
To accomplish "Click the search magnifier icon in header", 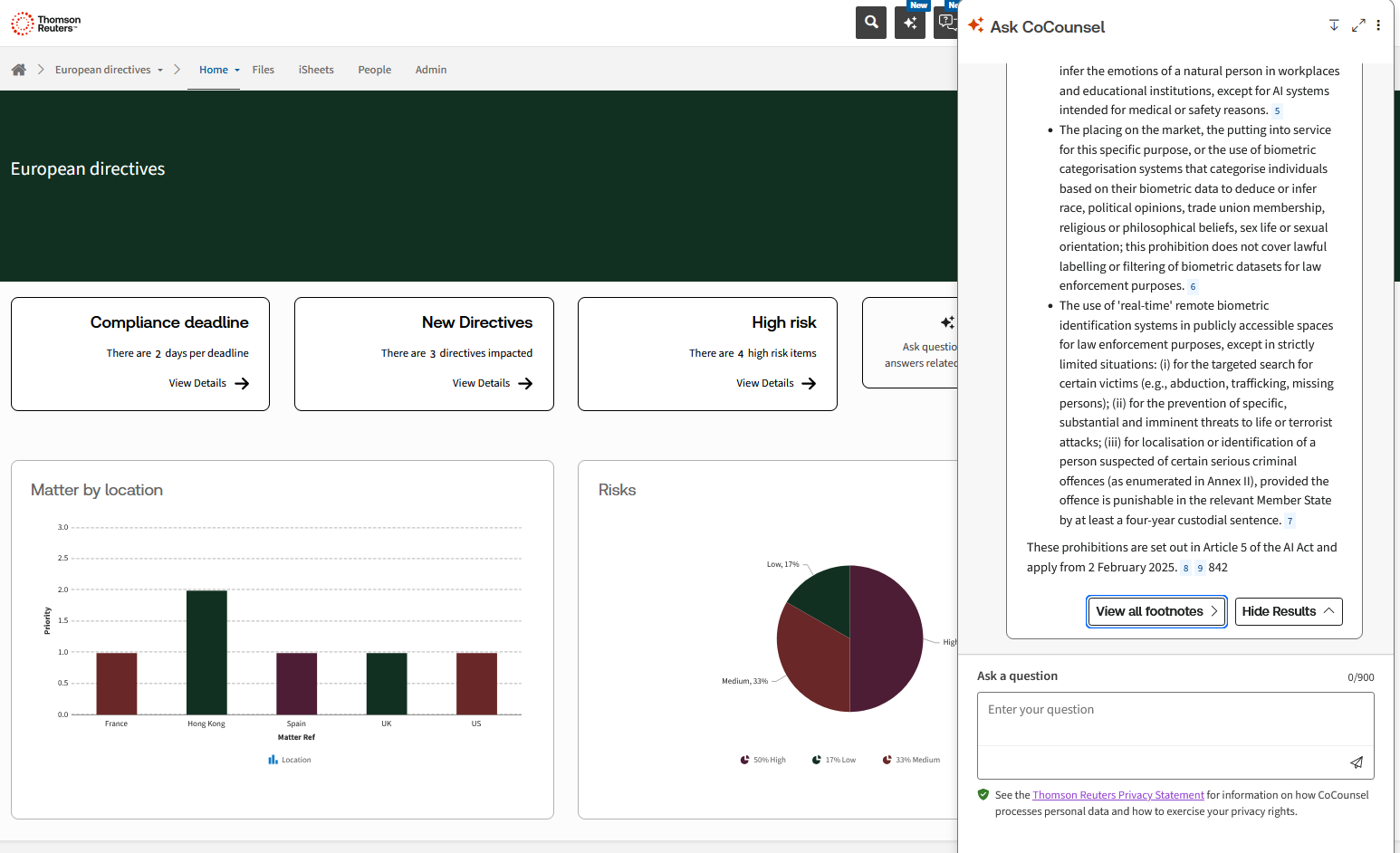I will (870, 23).
